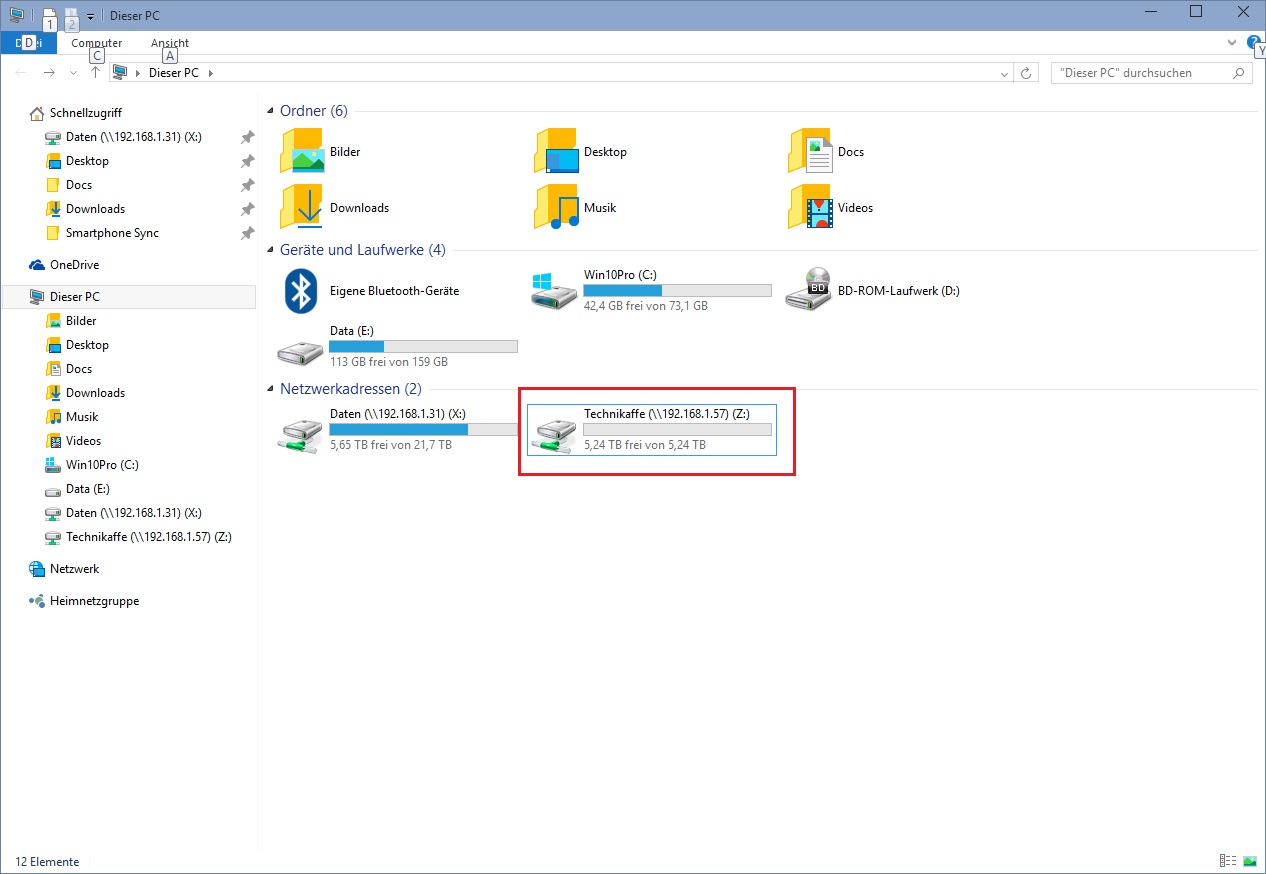Expand the ribbon with the chevron
Viewport: 1266px width, 874px height.
[1232, 43]
